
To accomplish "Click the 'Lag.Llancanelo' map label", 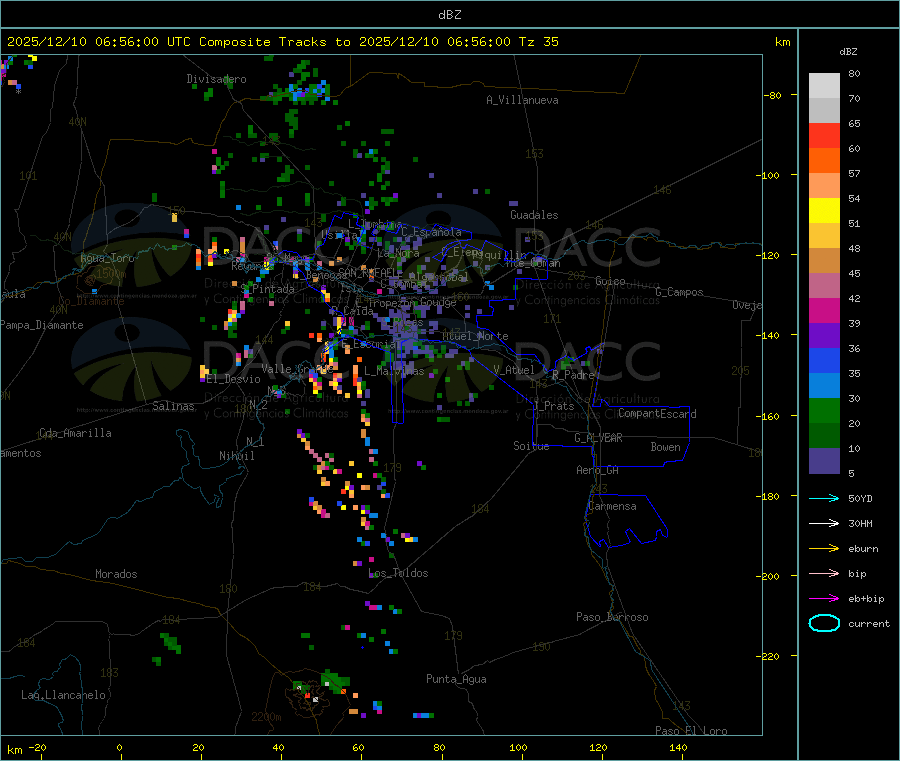I will [63, 695].
